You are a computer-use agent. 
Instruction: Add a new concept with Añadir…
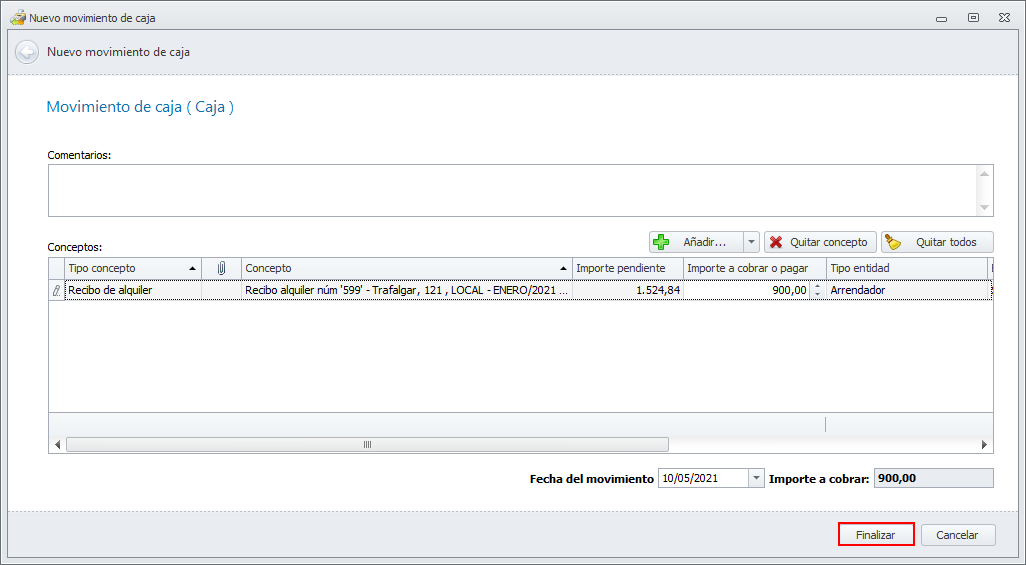point(696,242)
